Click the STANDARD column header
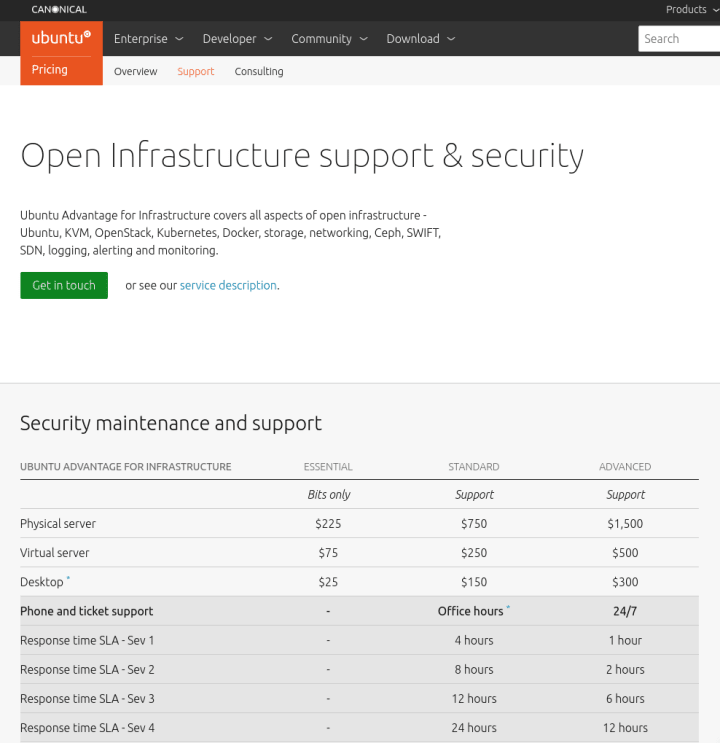 coord(474,467)
